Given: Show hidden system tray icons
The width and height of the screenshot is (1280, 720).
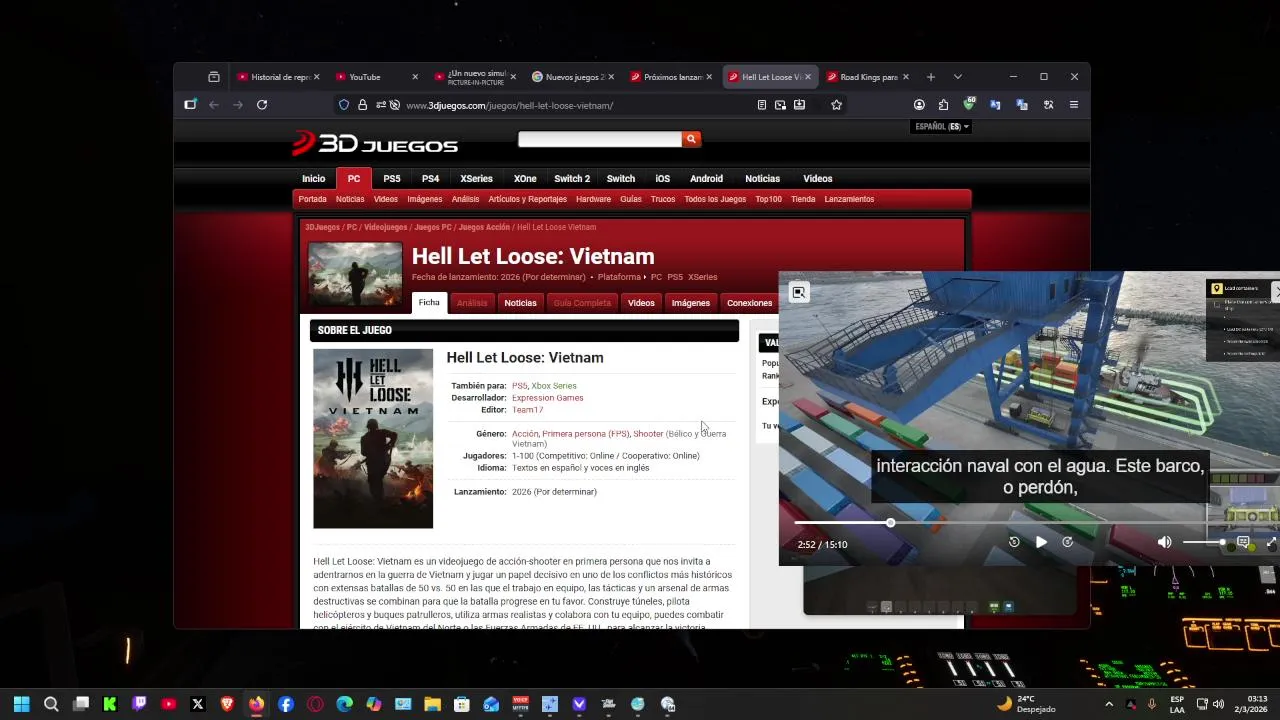Looking at the screenshot, I should pyautogui.click(x=1108, y=705).
